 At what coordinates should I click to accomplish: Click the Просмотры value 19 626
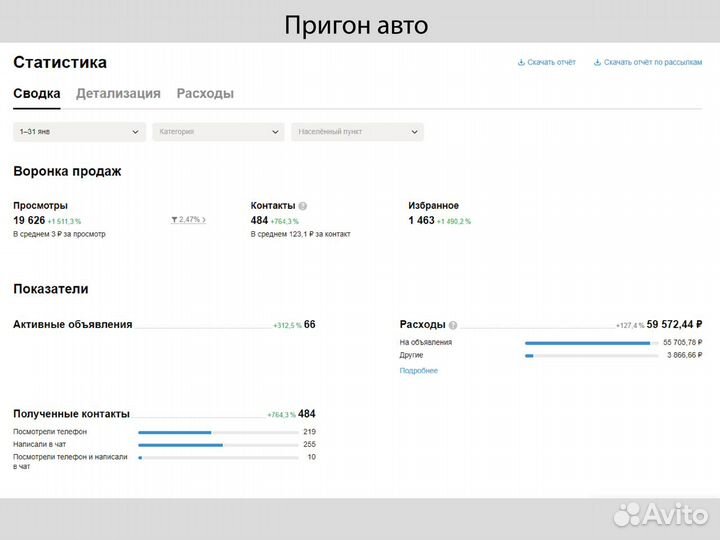(x=29, y=220)
